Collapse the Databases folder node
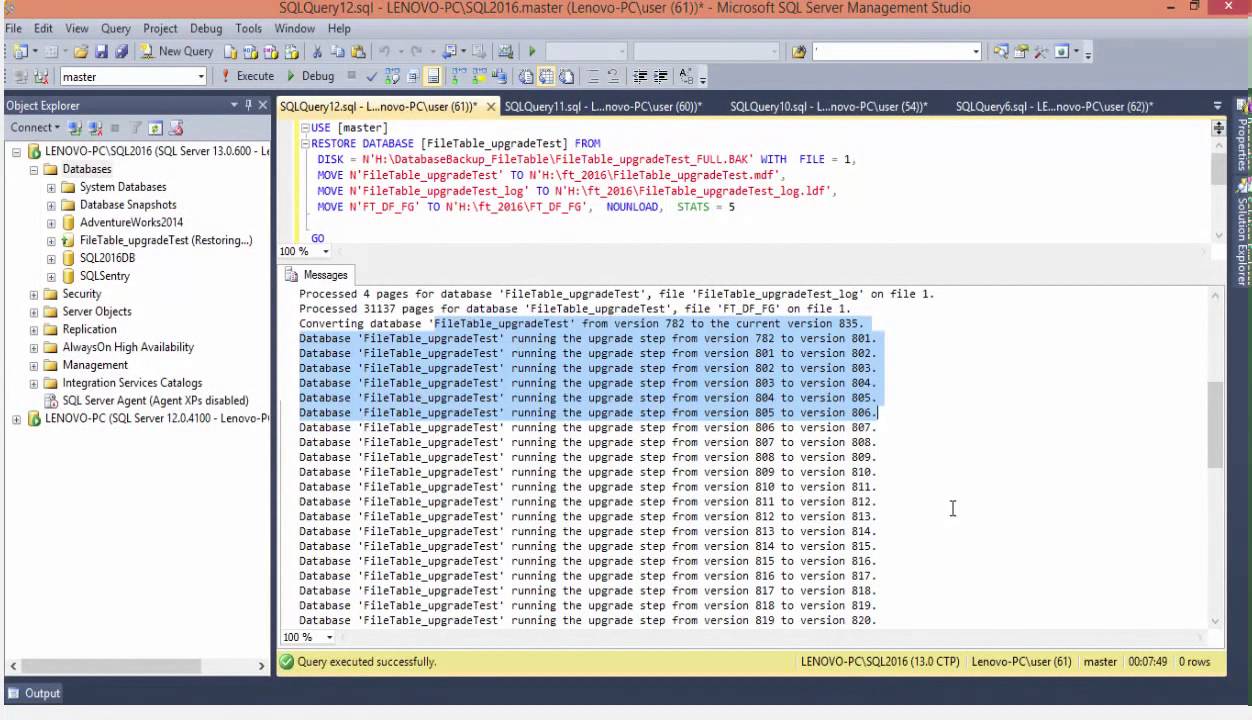The image size is (1252, 720). click(33, 169)
